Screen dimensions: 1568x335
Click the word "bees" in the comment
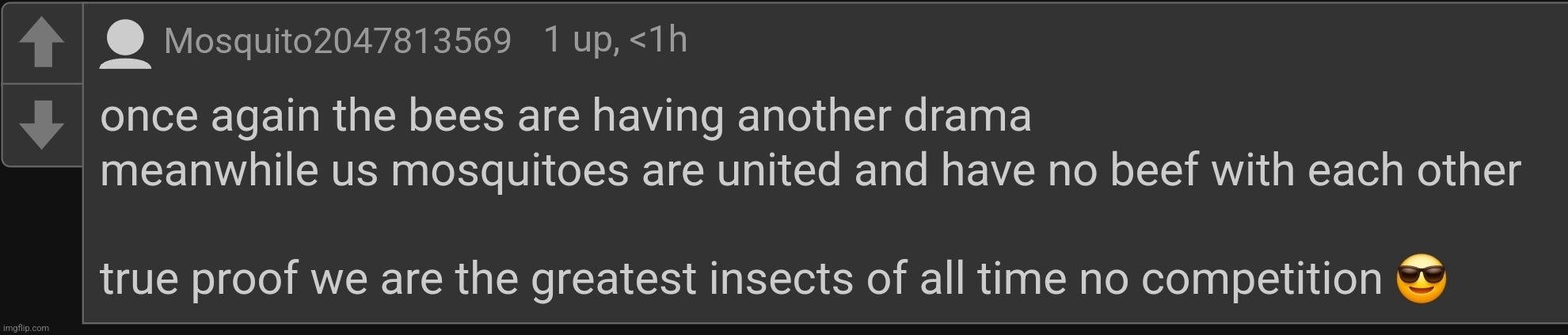pos(455,116)
